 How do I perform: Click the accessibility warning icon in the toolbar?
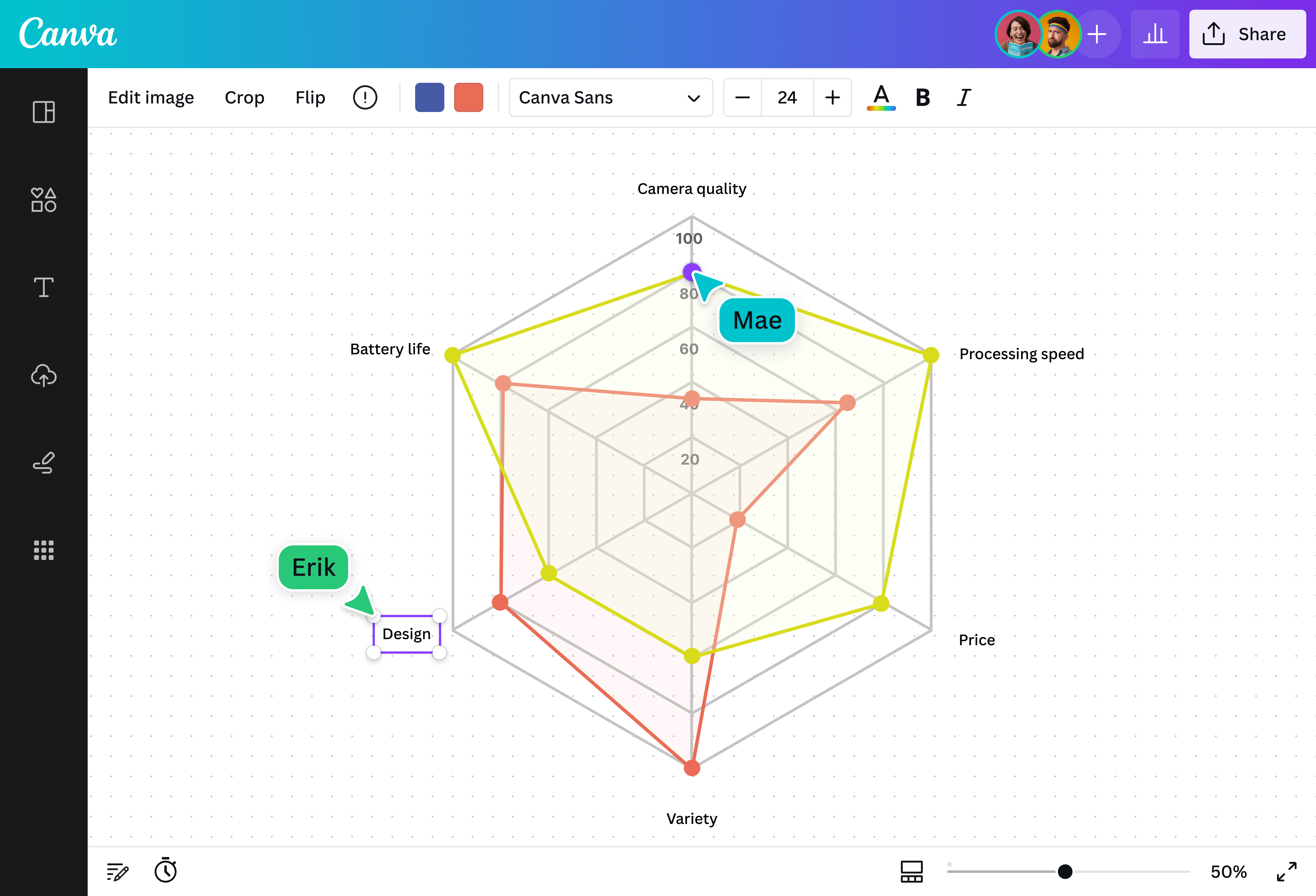pos(365,97)
